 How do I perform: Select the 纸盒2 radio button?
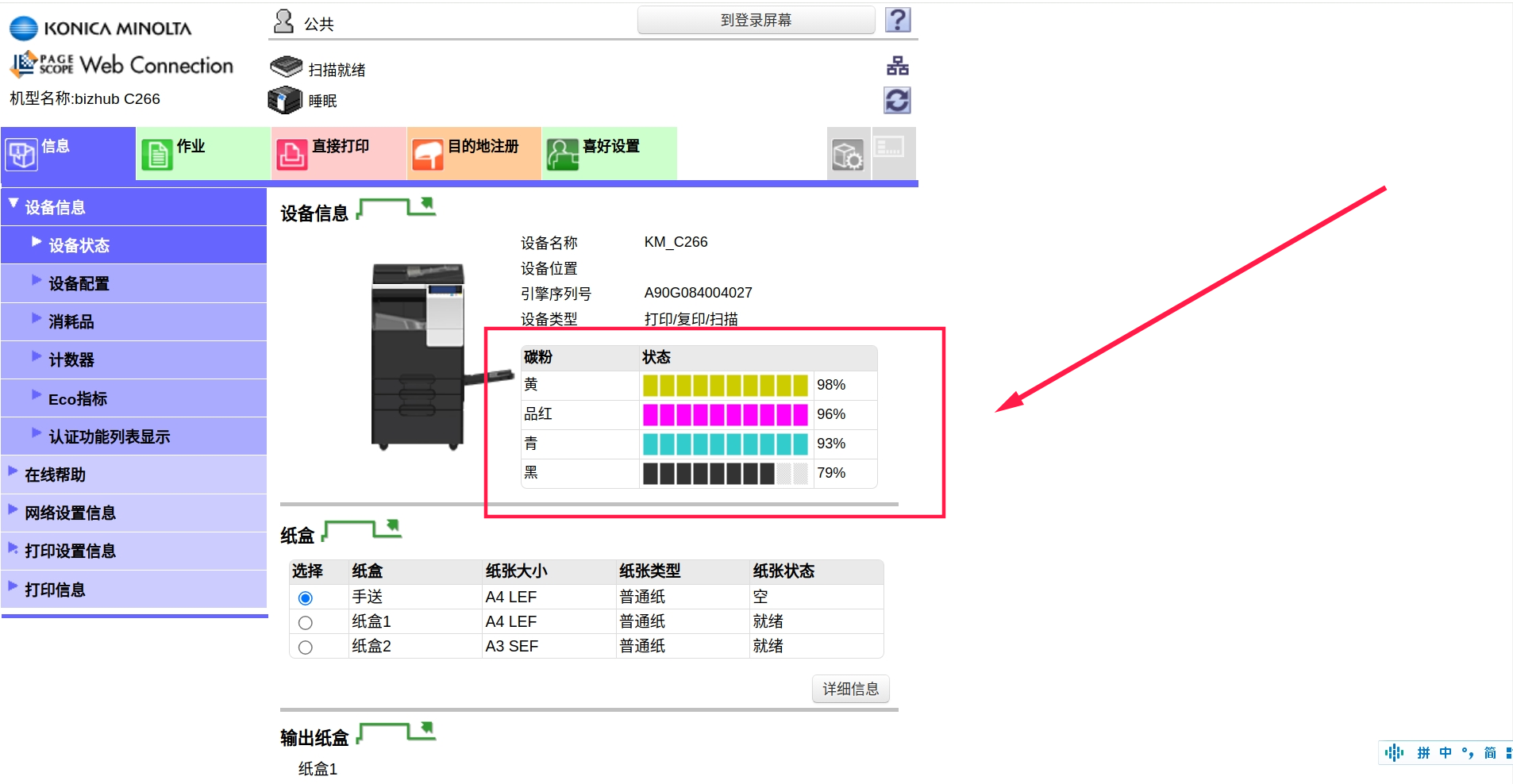[306, 648]
